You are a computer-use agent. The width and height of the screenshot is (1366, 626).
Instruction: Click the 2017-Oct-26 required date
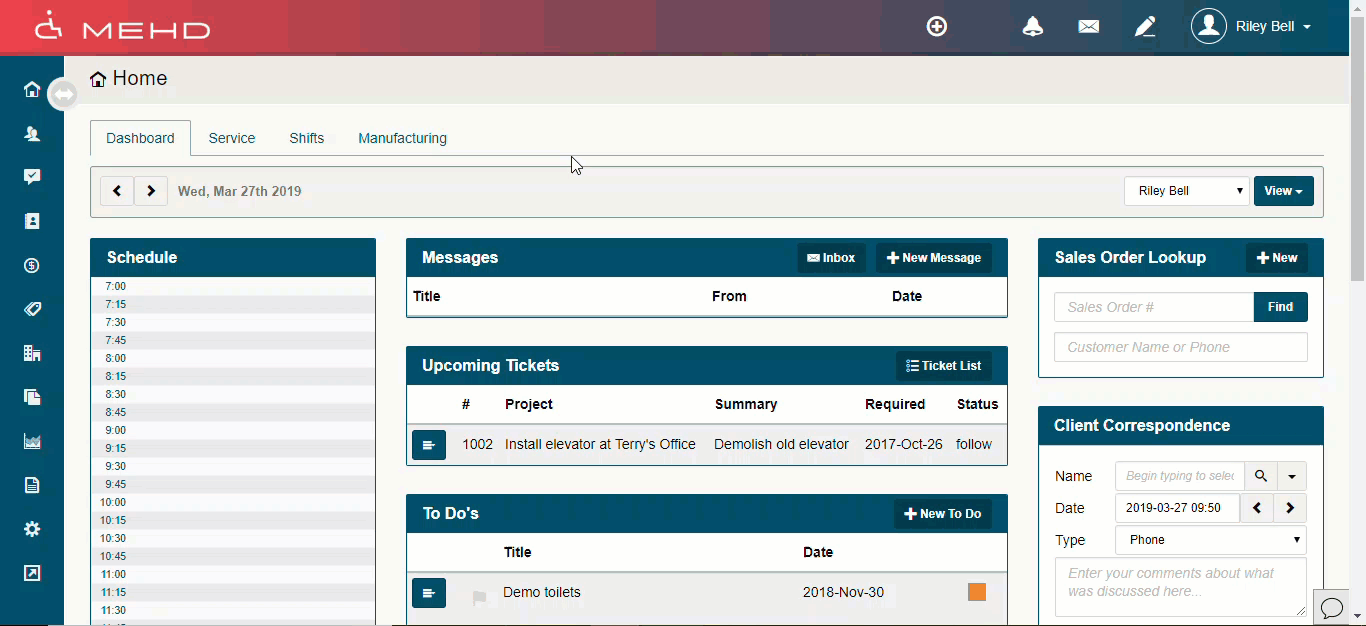pos(904,444)
